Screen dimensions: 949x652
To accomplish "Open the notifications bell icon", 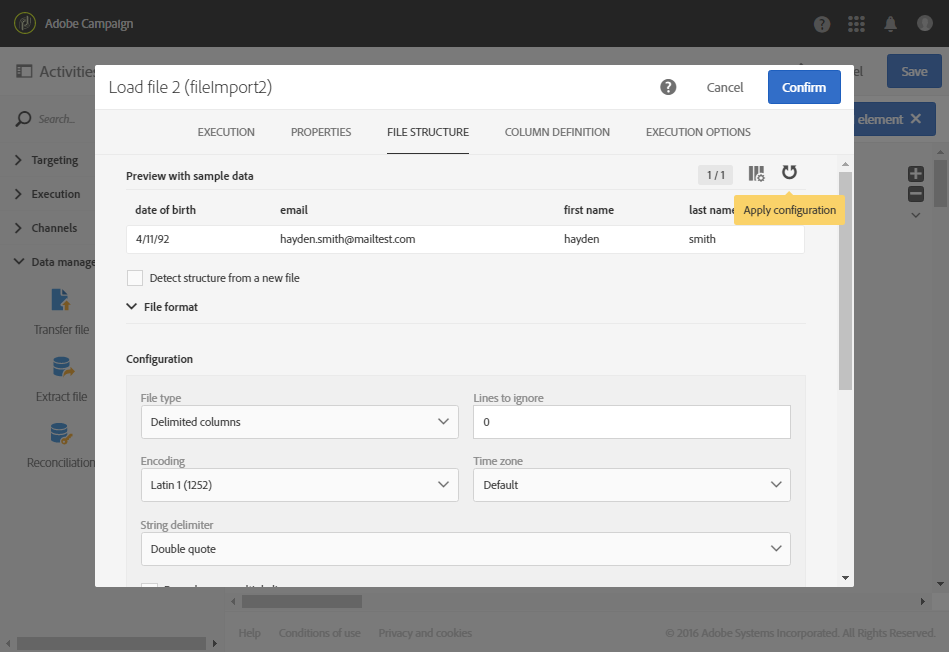I will click(x=889, y=24).
